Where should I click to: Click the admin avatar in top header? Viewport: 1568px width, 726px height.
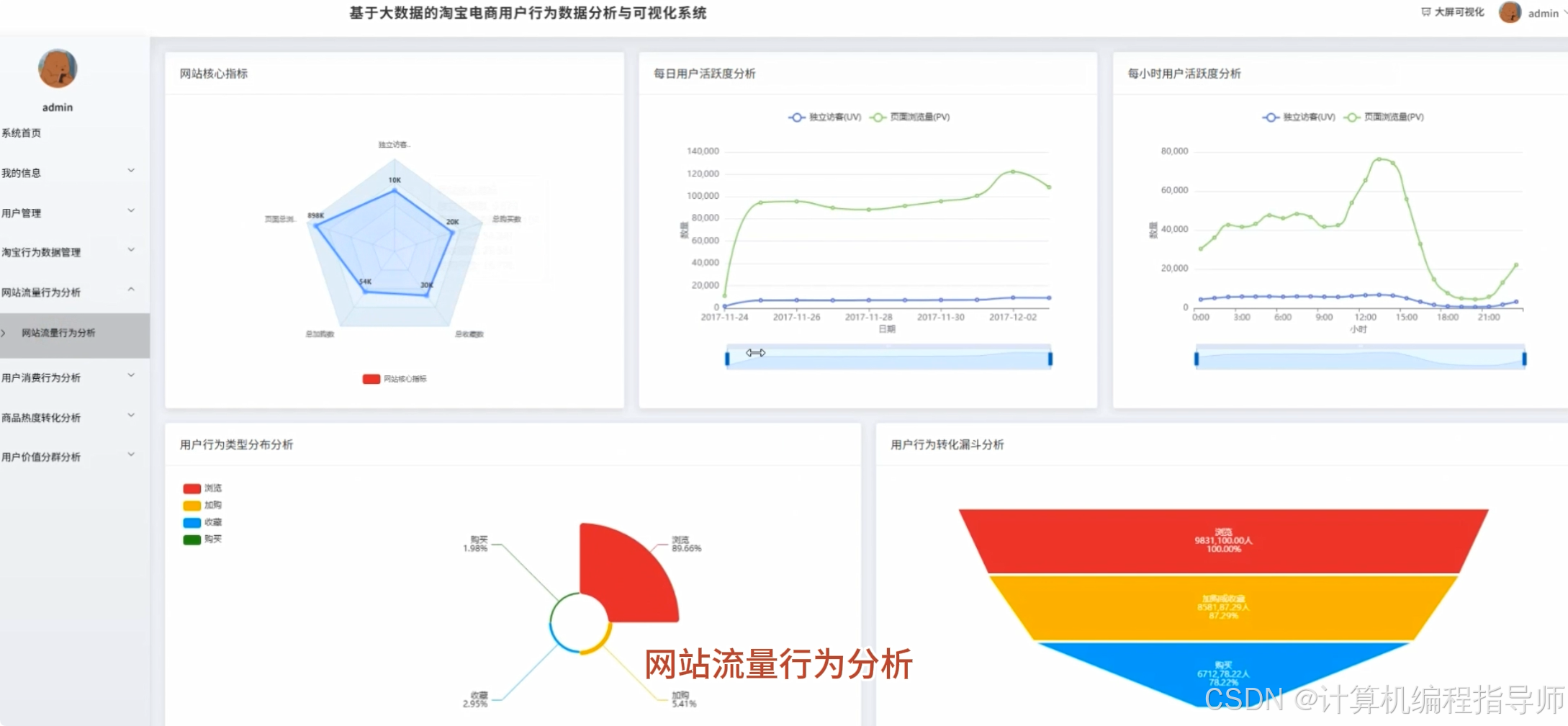[x=1510, y=12]
